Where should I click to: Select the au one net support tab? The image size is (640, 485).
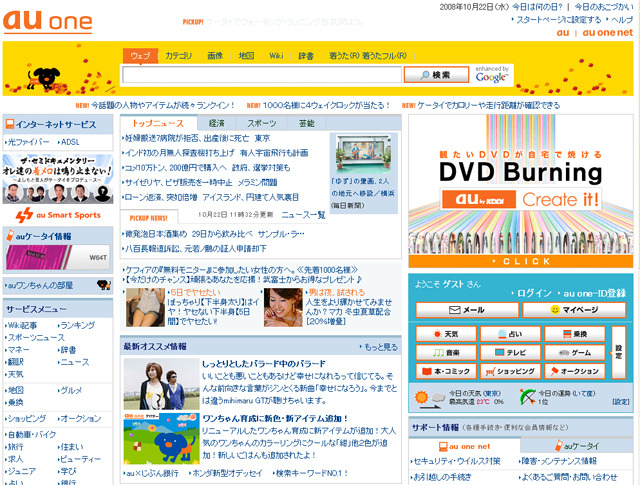464,446
